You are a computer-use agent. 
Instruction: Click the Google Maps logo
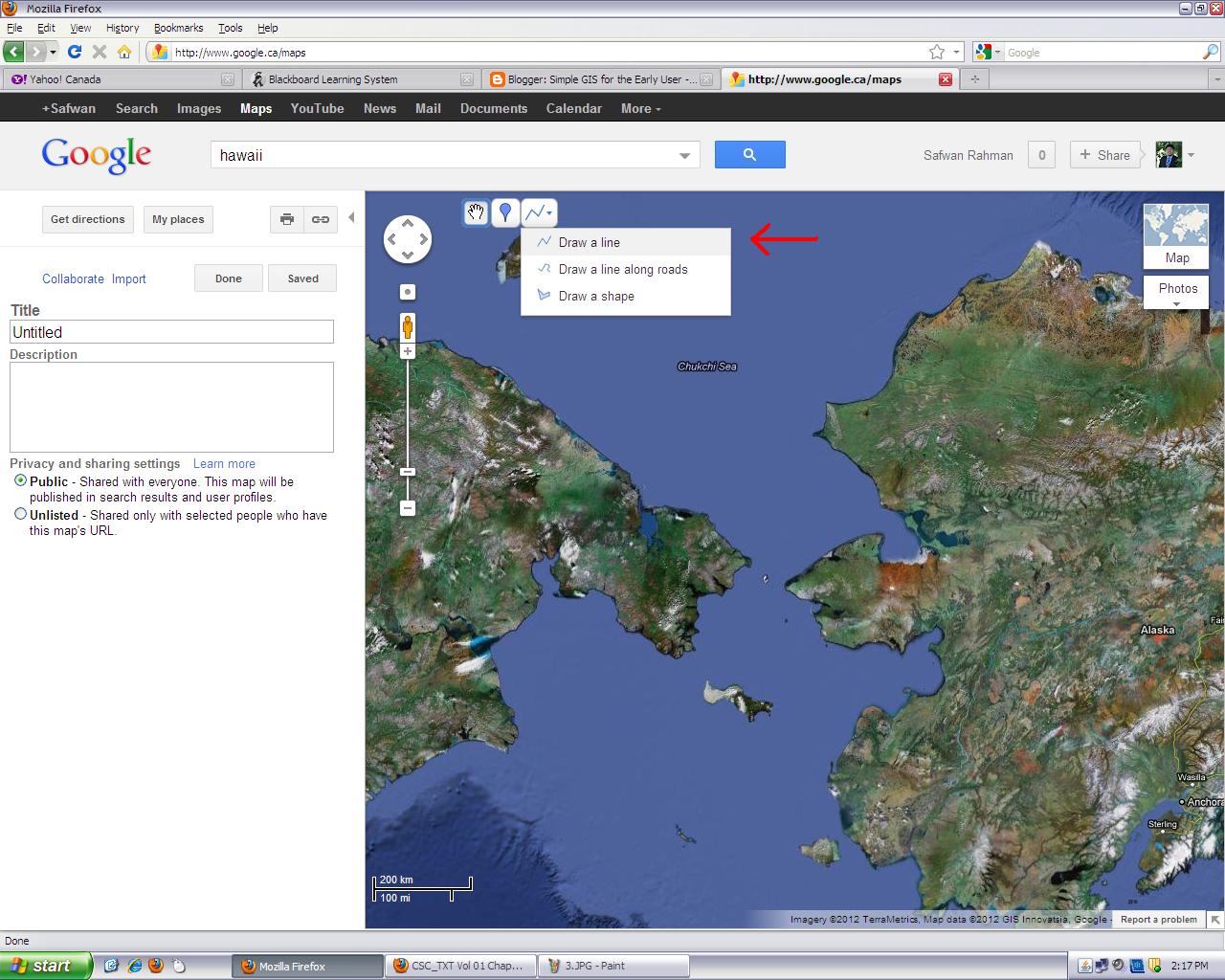coord(96,154)
